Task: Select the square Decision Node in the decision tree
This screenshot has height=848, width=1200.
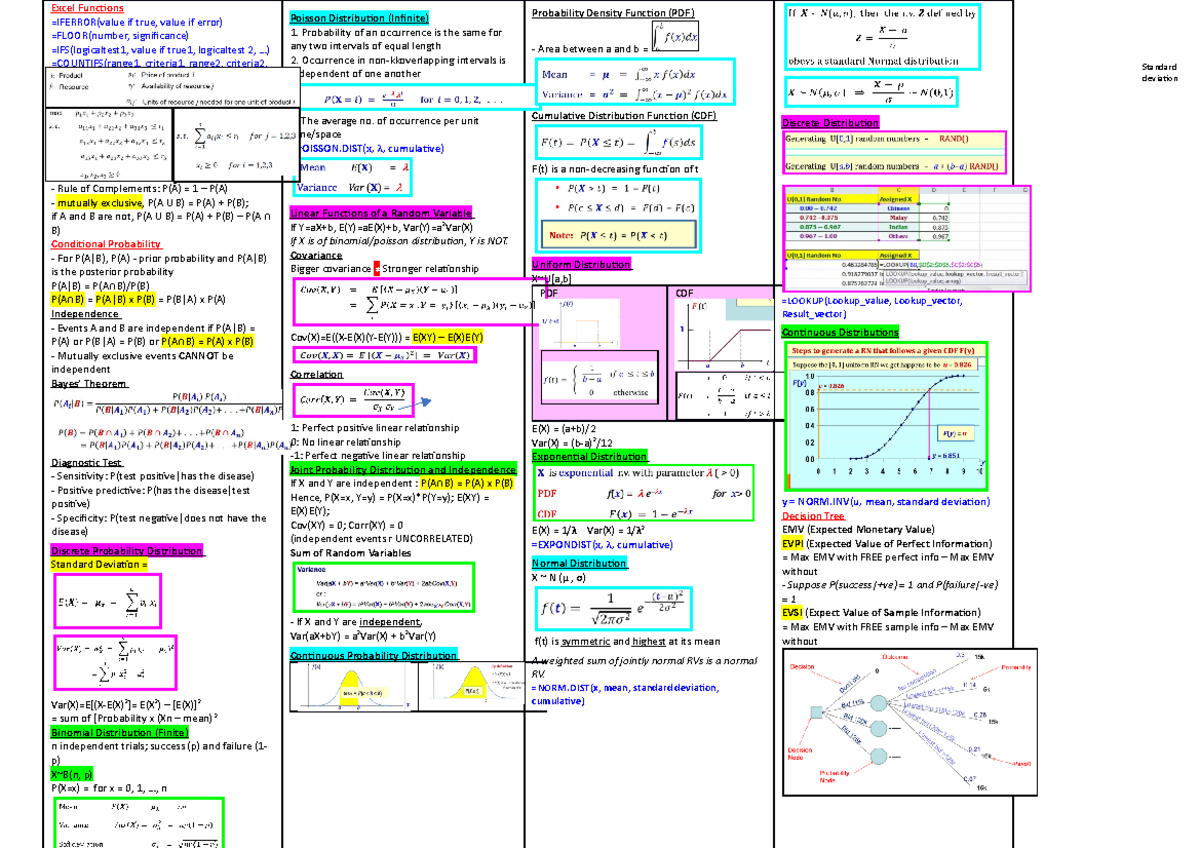Action: point(817,712)
